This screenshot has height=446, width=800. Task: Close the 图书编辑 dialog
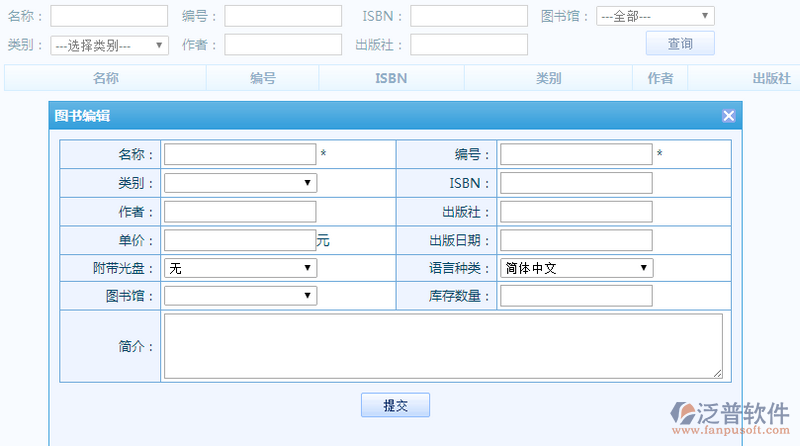pos(729,116)
